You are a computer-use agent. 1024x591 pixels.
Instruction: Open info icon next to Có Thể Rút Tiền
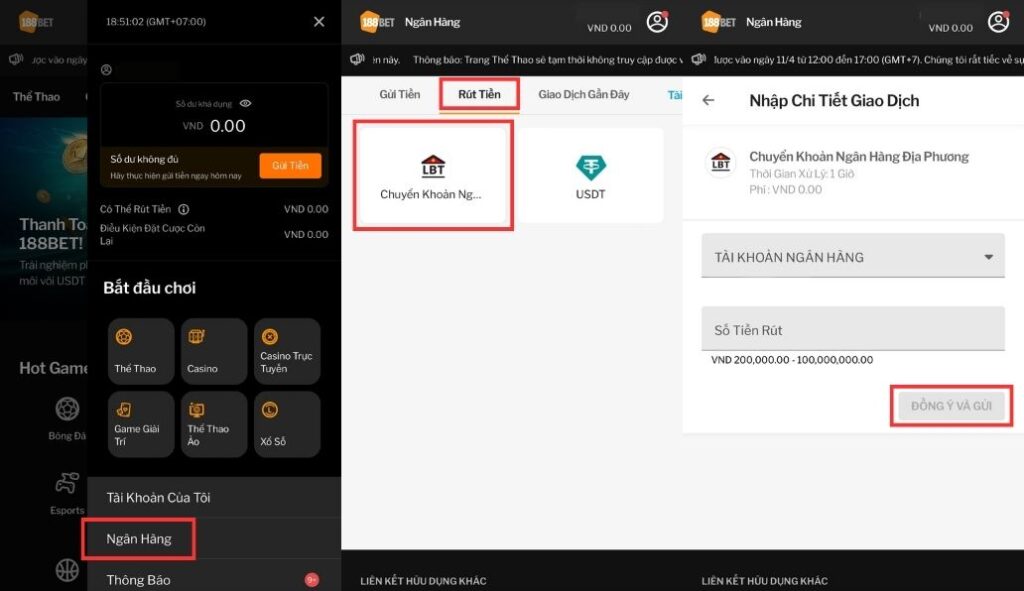[184, 210]
